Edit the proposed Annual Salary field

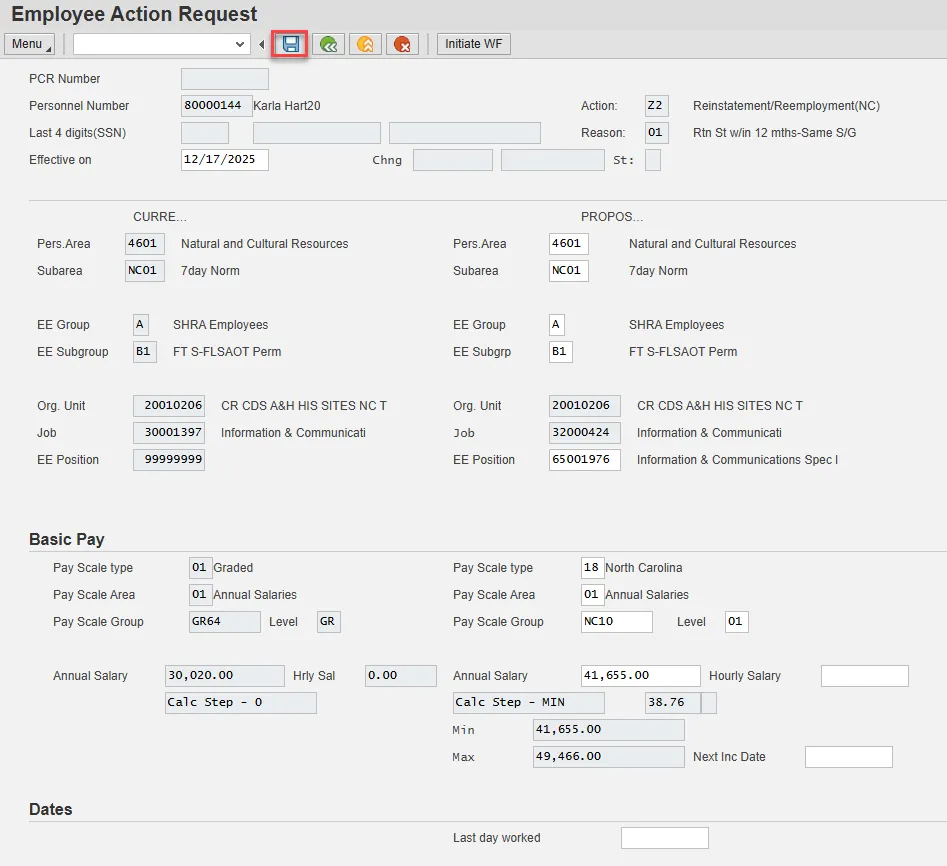click(x=640, y=676)
